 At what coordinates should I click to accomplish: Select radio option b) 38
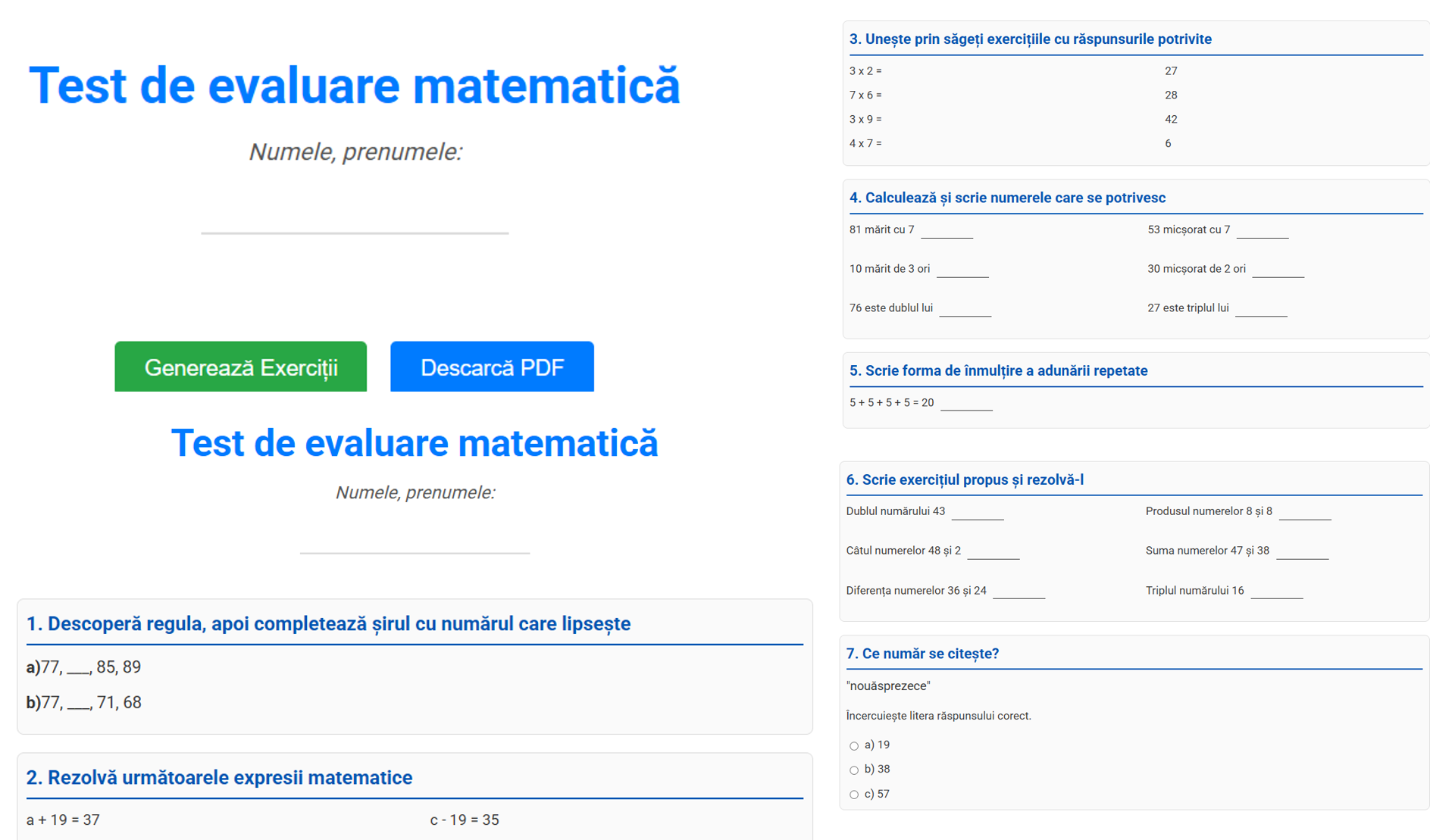click(x=854, y=770)
